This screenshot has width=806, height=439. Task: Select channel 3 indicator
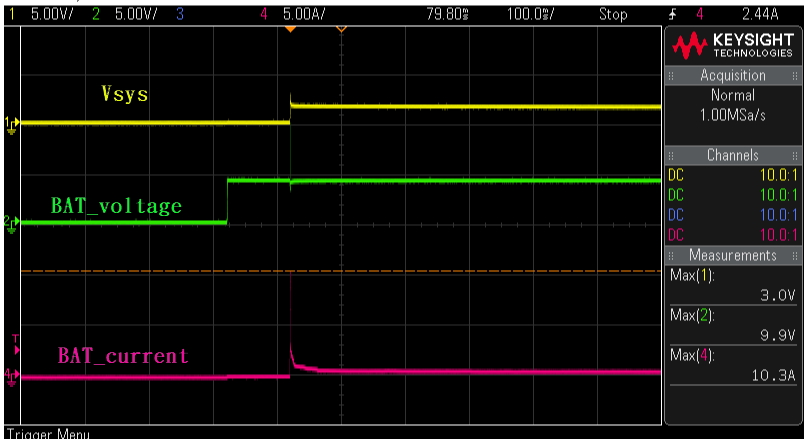pyautogui.click(x=179, y=14)
